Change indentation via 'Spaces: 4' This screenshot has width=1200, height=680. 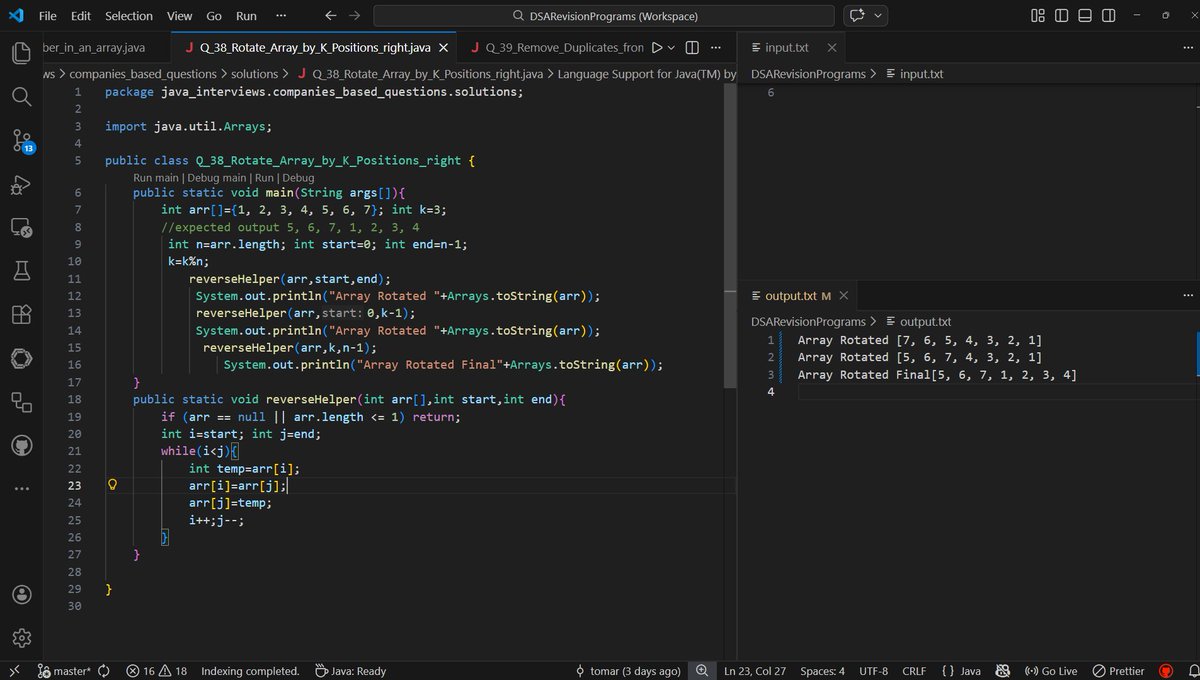click(x=822, y=671)
